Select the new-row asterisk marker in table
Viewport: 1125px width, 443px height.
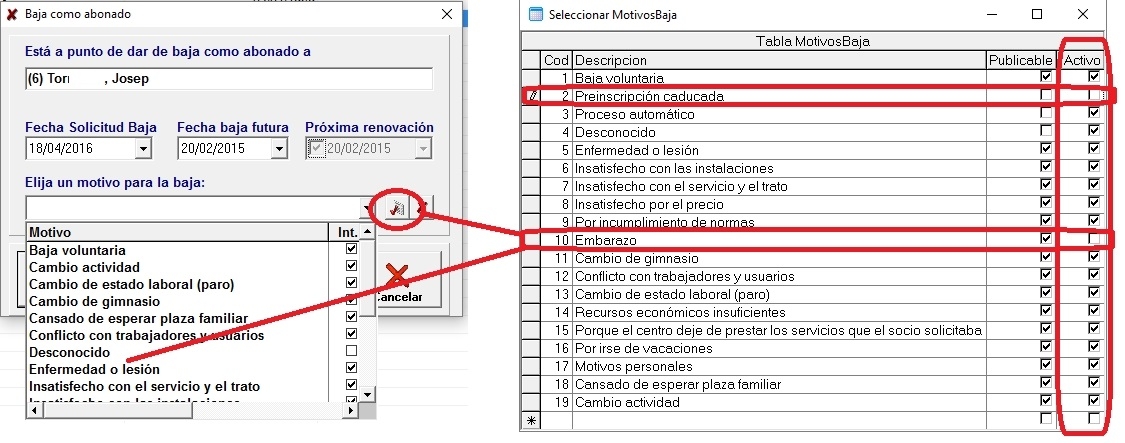click(x=531, y=421)
